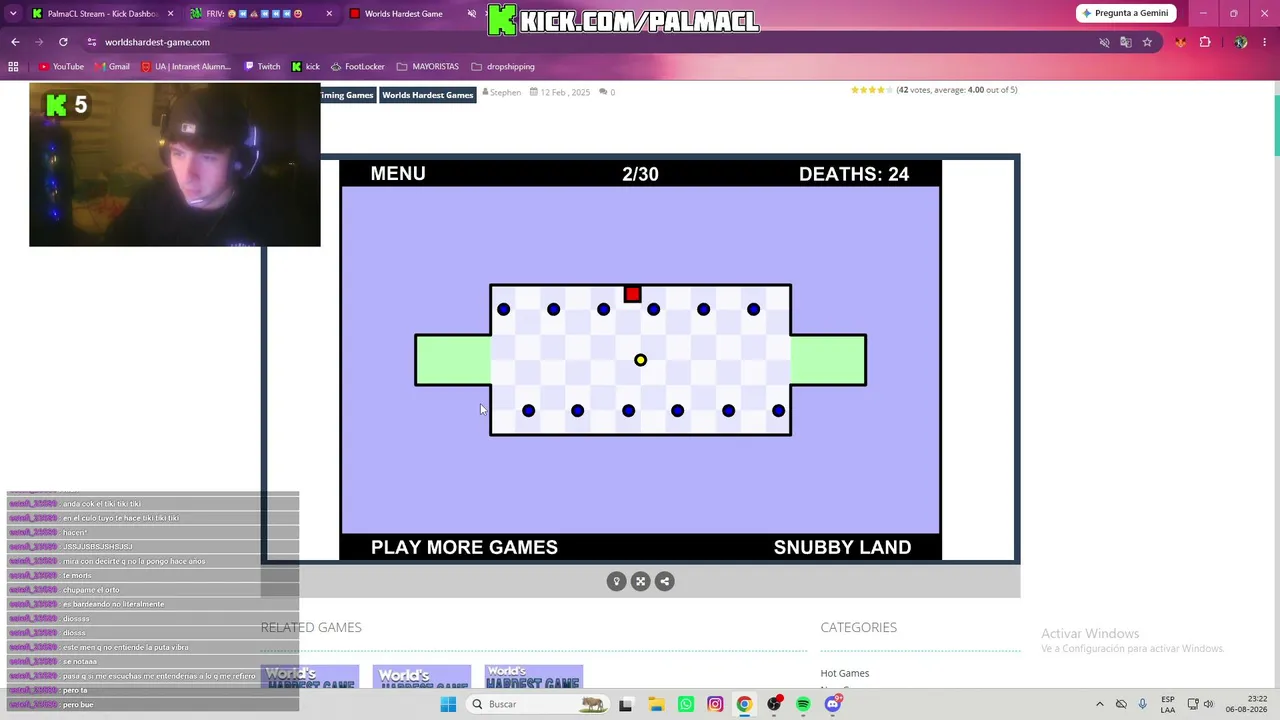
Task: Open the tab search dropdown arrow
Action: [x=13, y=14]
